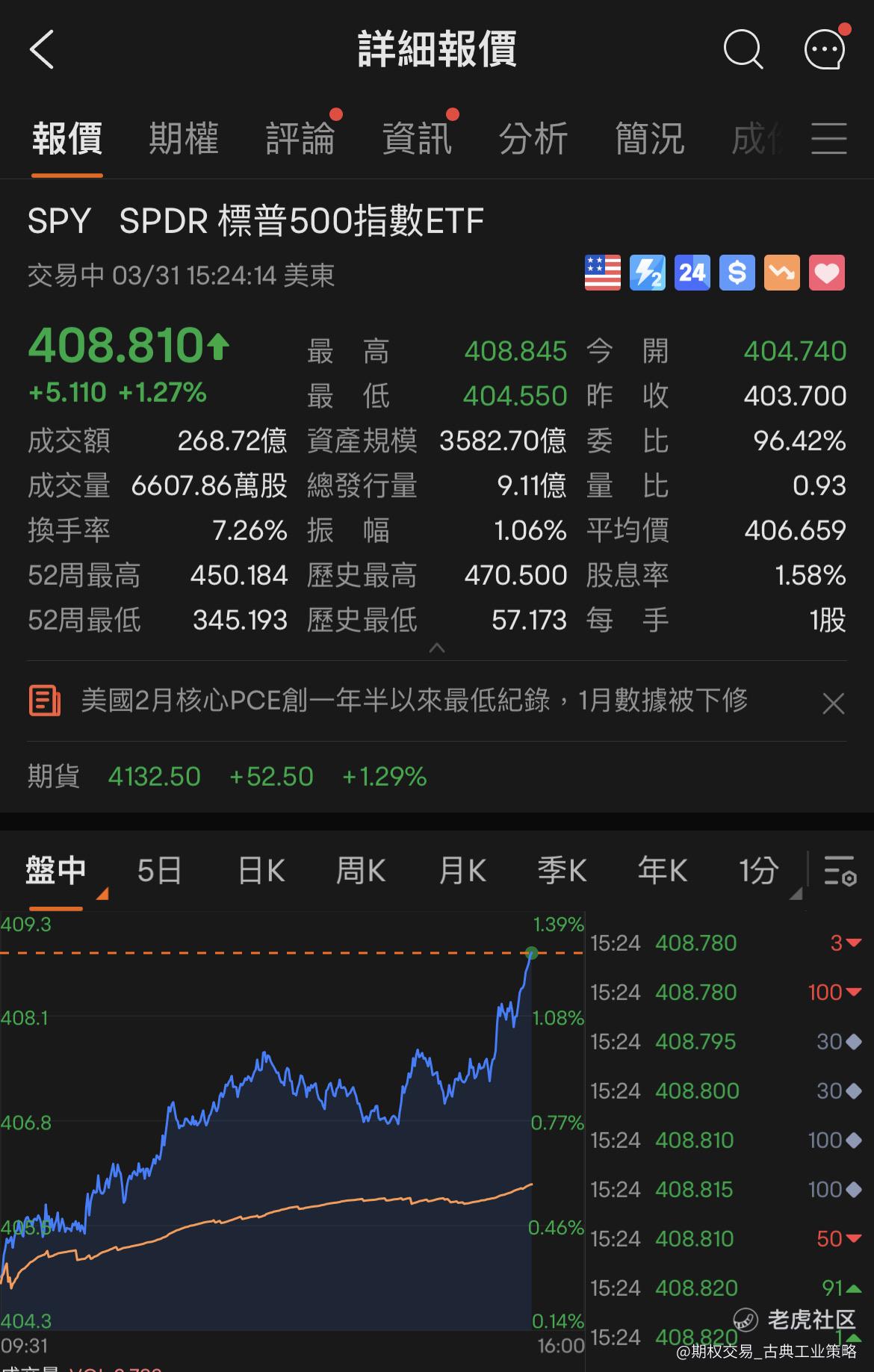Screen dimensions: 874x1372
Task: Tap the lightning Level 2 quote icon
Action: [647, 273]
